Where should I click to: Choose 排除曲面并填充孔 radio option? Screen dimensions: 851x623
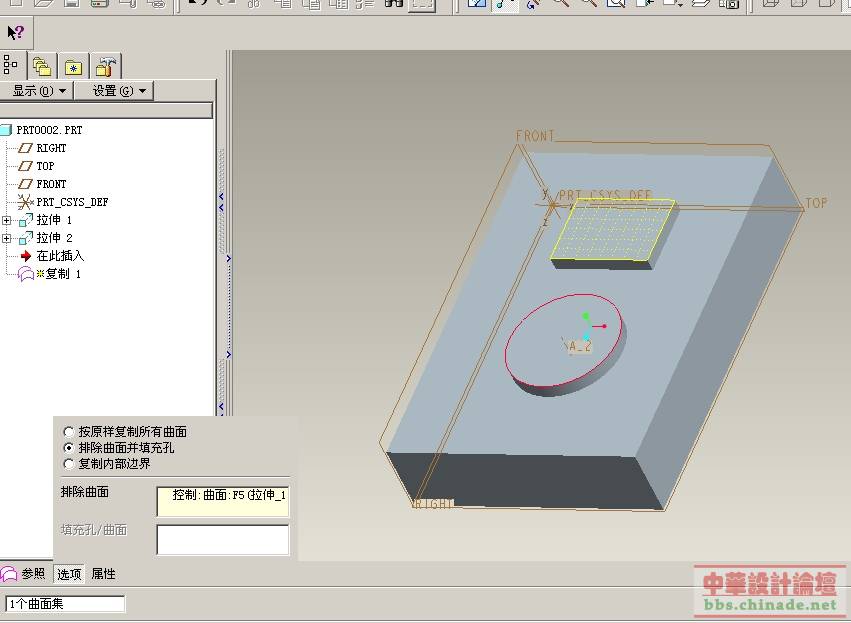69,448
